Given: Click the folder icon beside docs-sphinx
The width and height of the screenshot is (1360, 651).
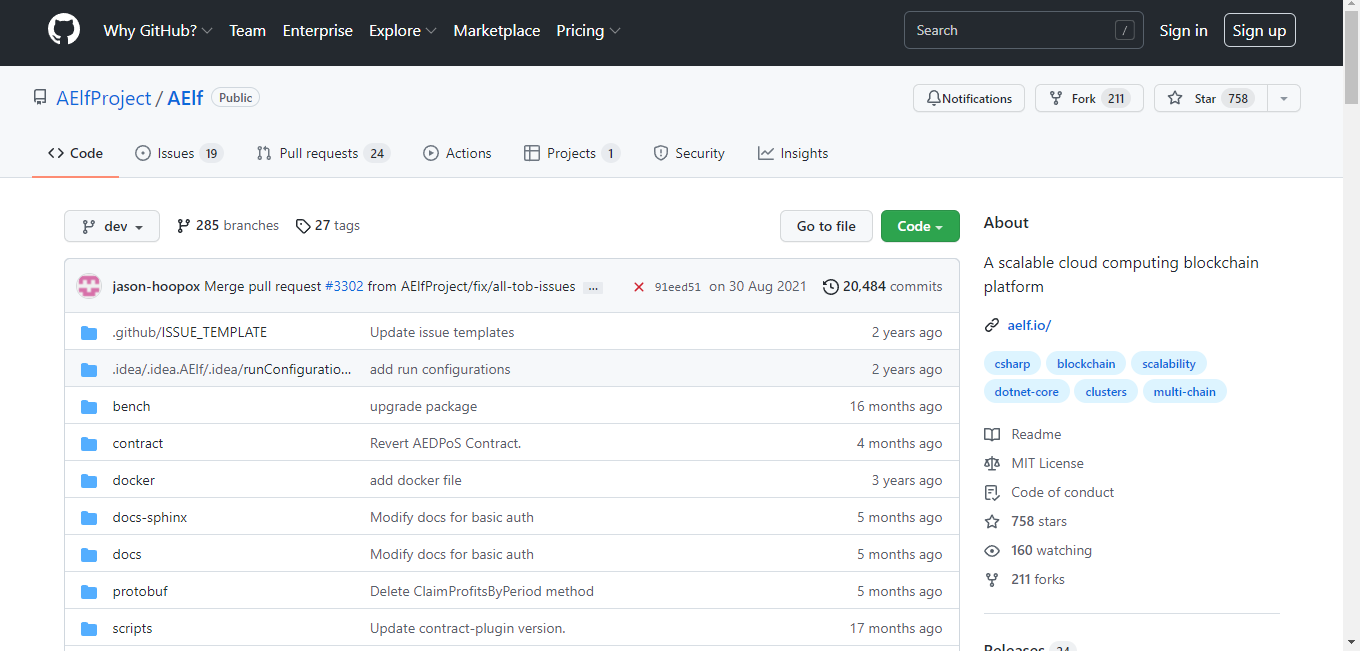Looking at the screenshot, I should point(89,518).
